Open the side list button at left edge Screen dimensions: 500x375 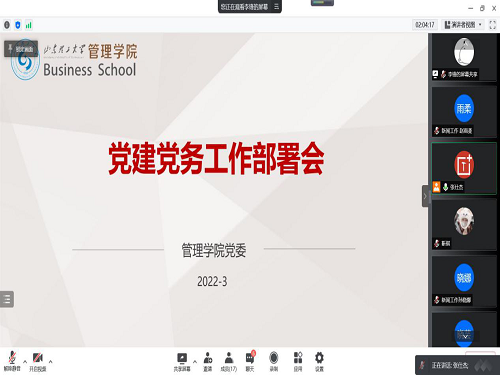[7, 299]
